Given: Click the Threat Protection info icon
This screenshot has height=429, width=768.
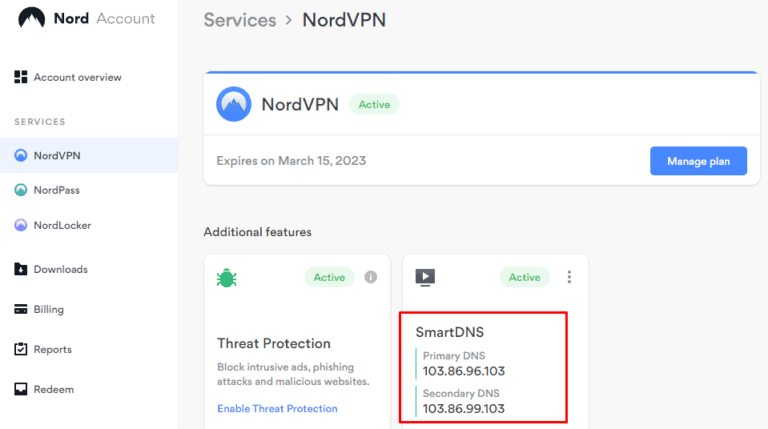Looking at the screenshot, I should click(370, 277).
